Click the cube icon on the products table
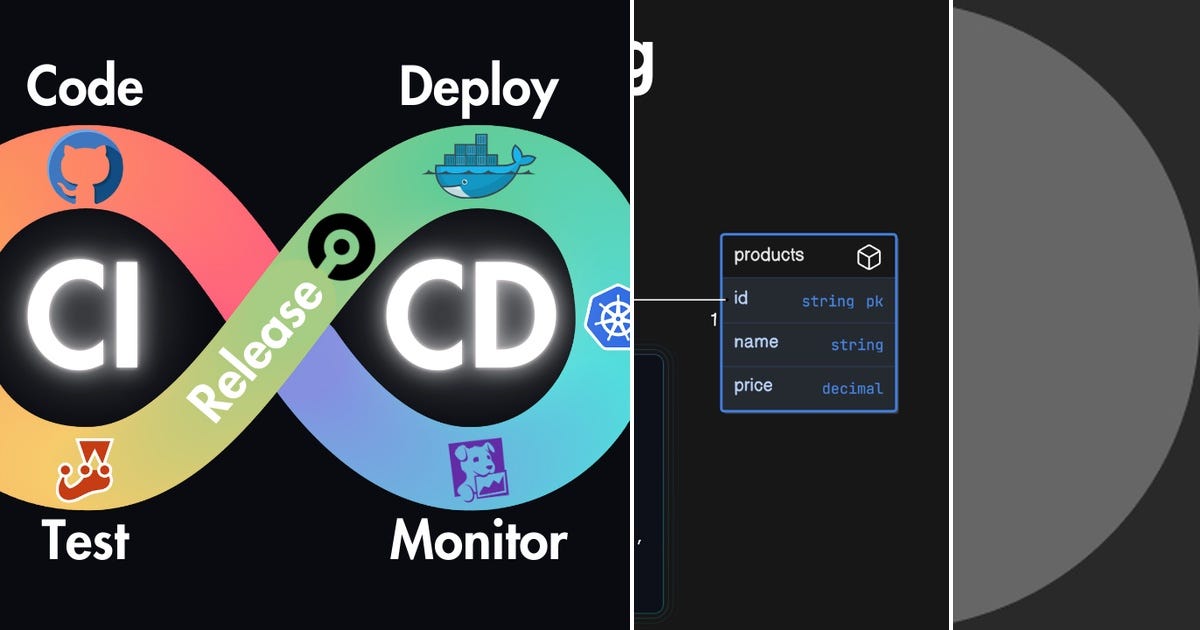Screen dimensions: 1200x630 pyautogui.click(x=869, y=256)
